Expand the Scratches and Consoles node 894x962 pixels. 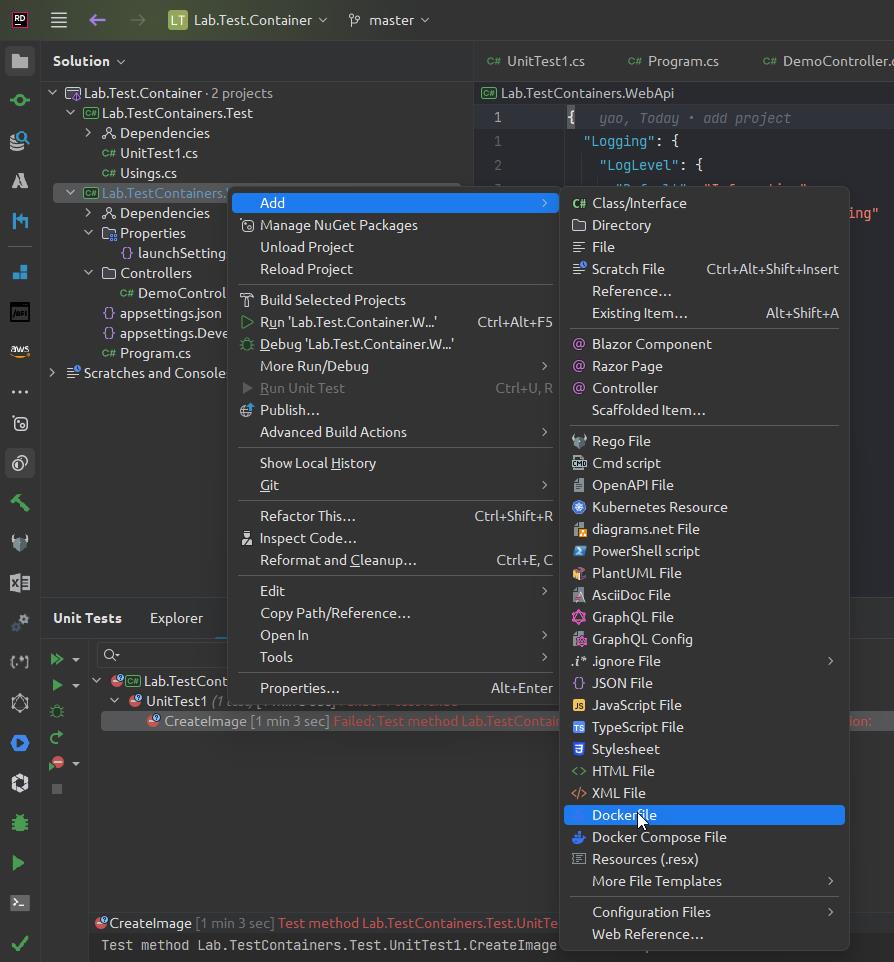(x=52, y=373)
